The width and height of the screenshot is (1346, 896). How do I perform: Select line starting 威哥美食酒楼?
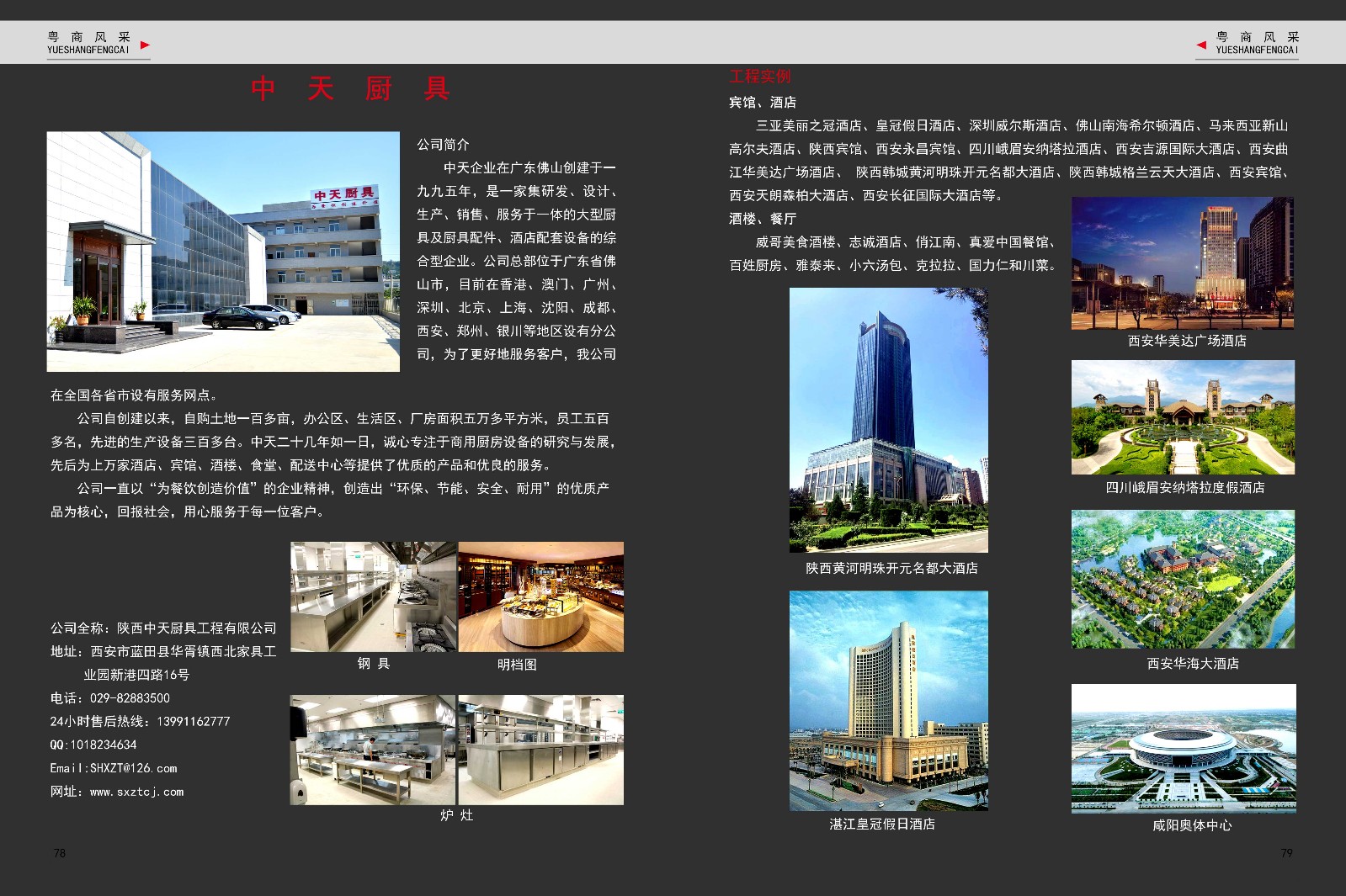tap(906, 242)
